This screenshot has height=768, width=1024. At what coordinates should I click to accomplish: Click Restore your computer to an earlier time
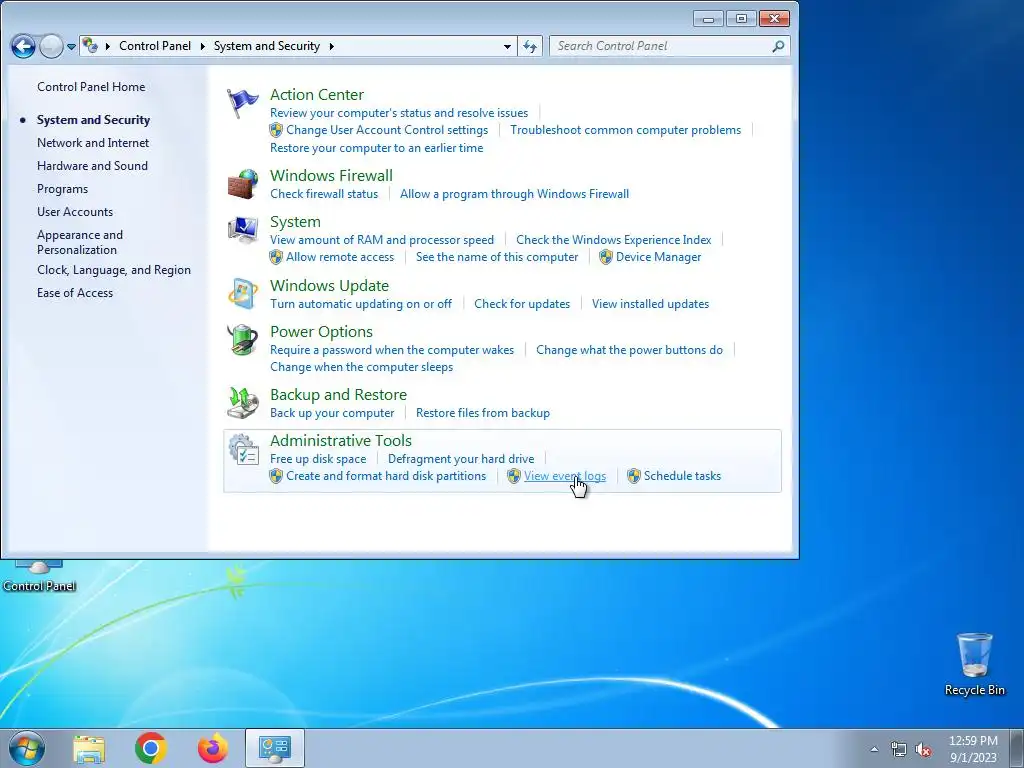376,148
